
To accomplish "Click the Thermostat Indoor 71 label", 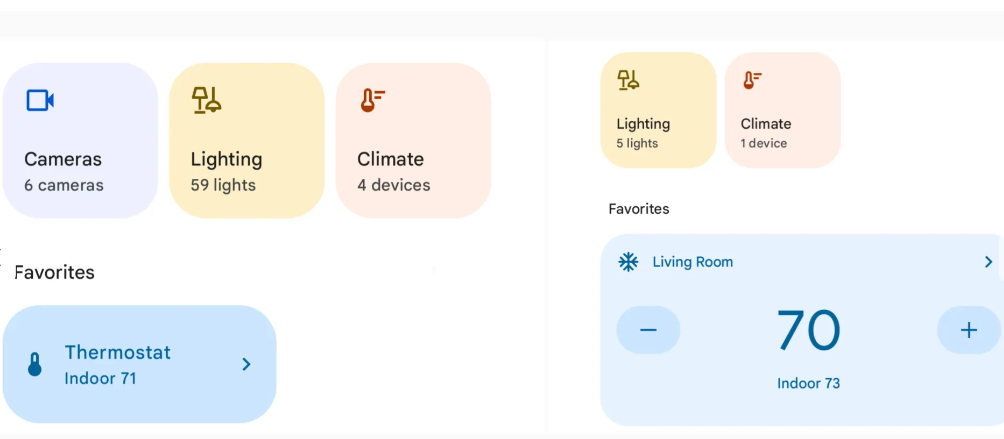I will [118, 365].
